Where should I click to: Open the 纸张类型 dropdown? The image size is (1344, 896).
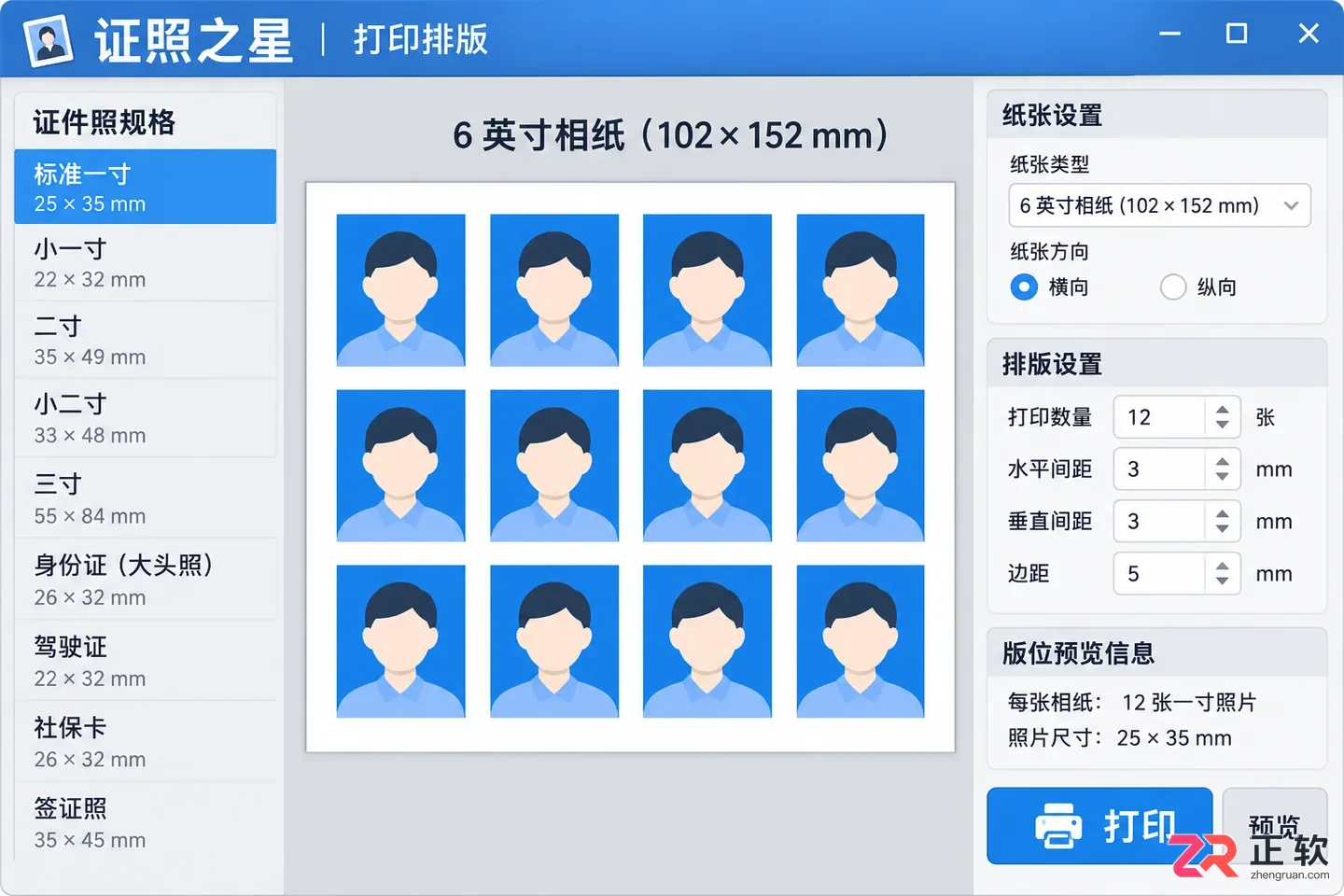(x=1159, y=205)
